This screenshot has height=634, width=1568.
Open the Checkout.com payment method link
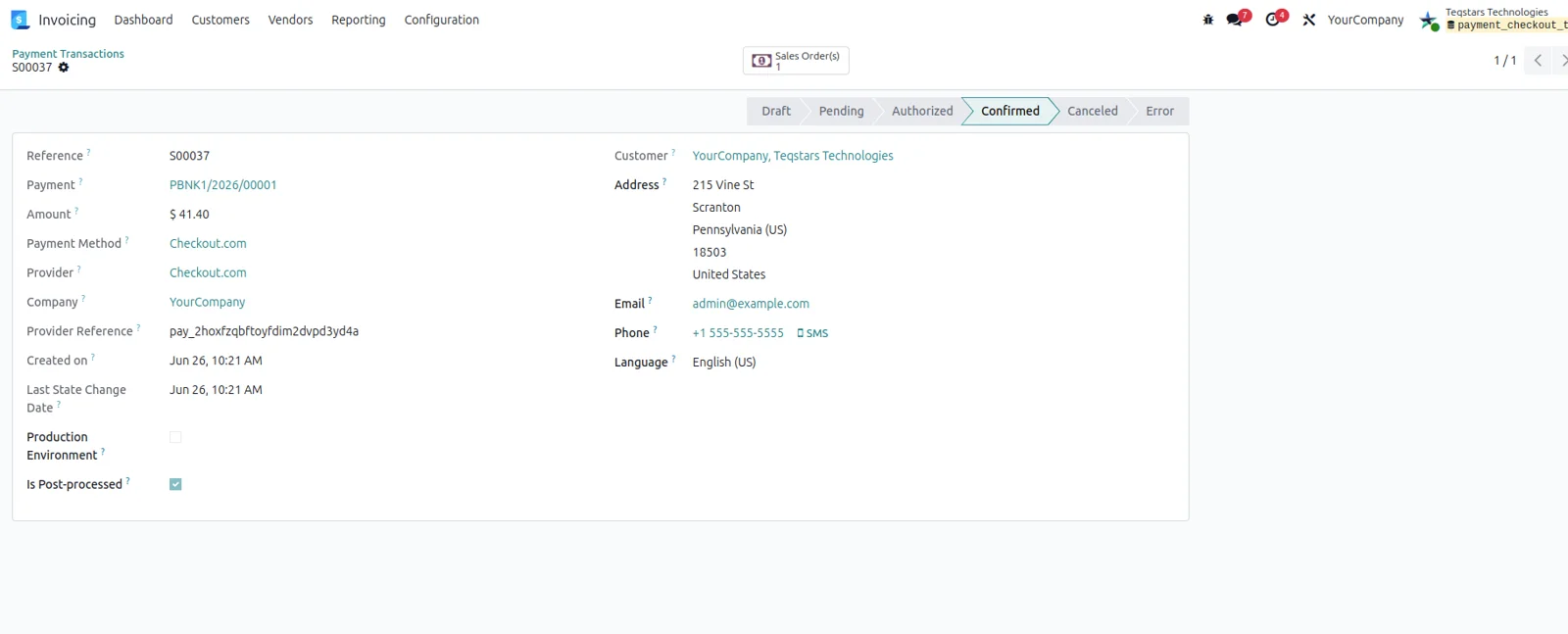point(208,244)
